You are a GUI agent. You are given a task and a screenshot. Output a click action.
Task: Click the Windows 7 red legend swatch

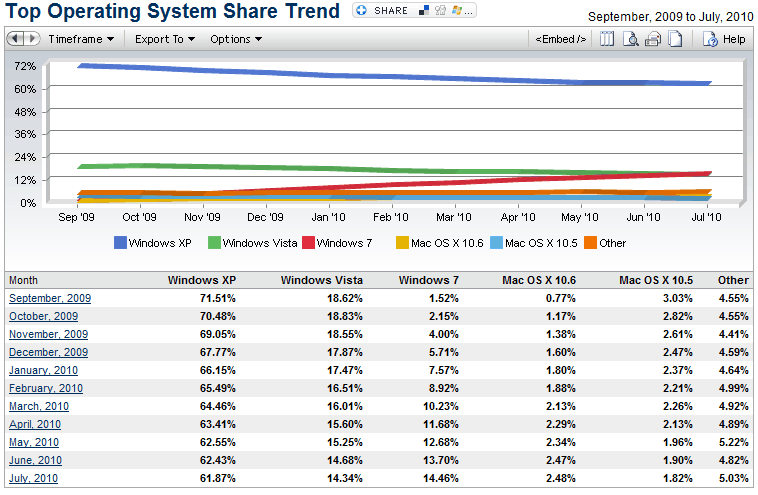(x=308, y=242)
